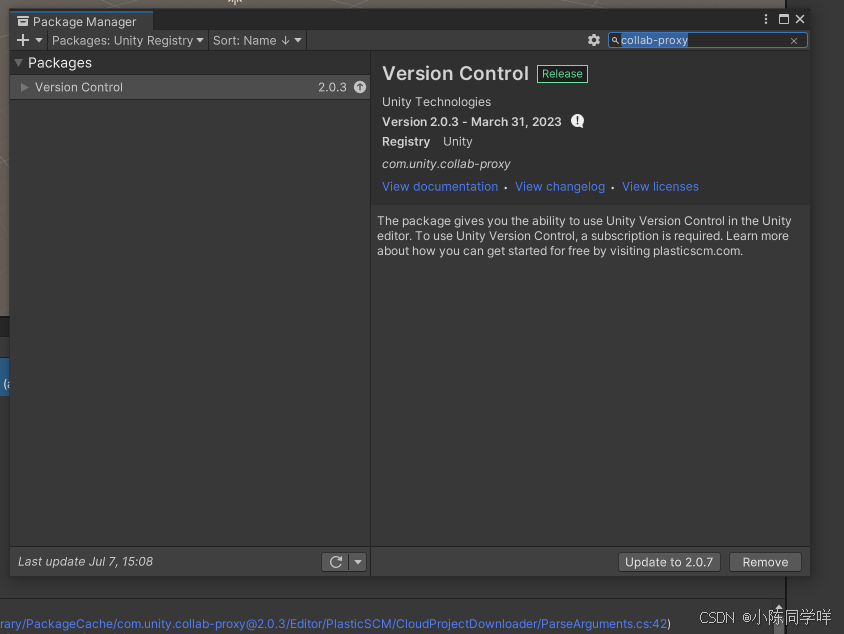Viewport: 844px width, 634px height.
Task: Expand Version Control package versions arrow
Action: coord(24,87)
